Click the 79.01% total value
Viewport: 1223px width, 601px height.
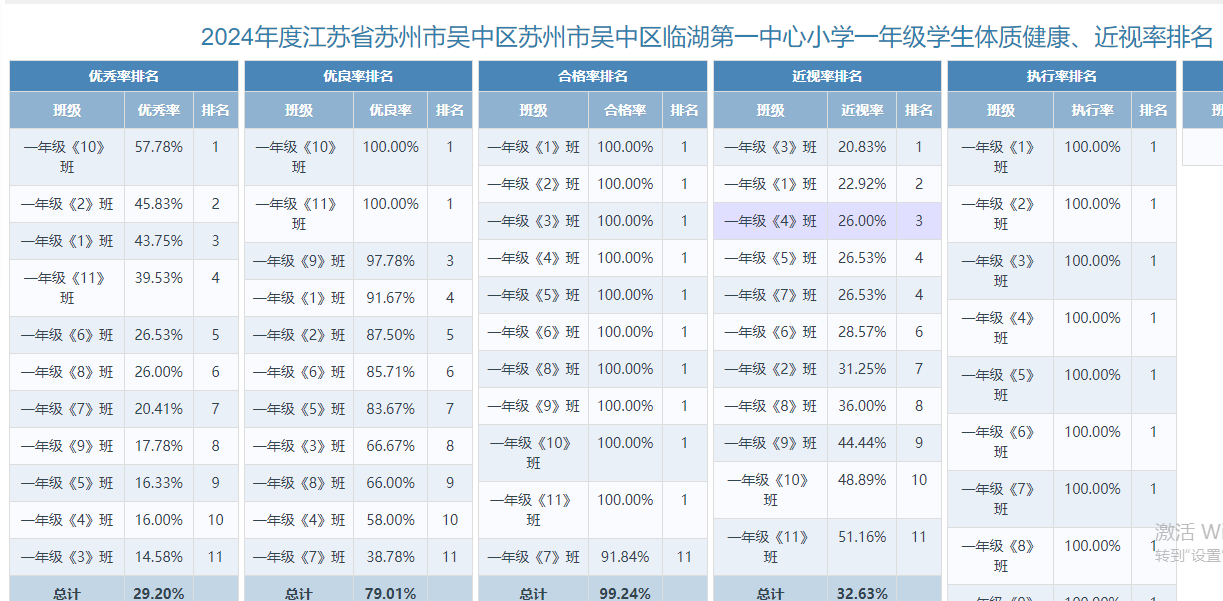(x=390, y=593)
